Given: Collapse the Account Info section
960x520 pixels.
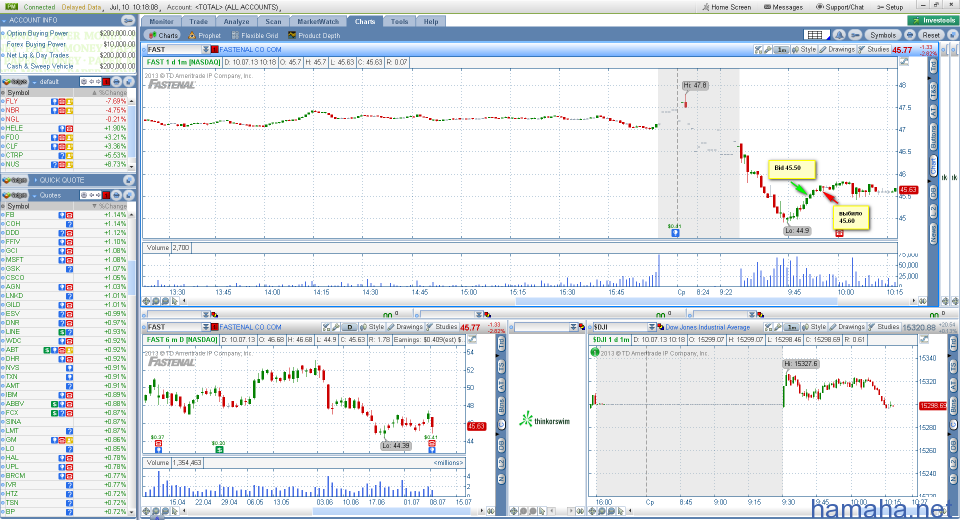Looking at the screenshot, I should point(4,20).
